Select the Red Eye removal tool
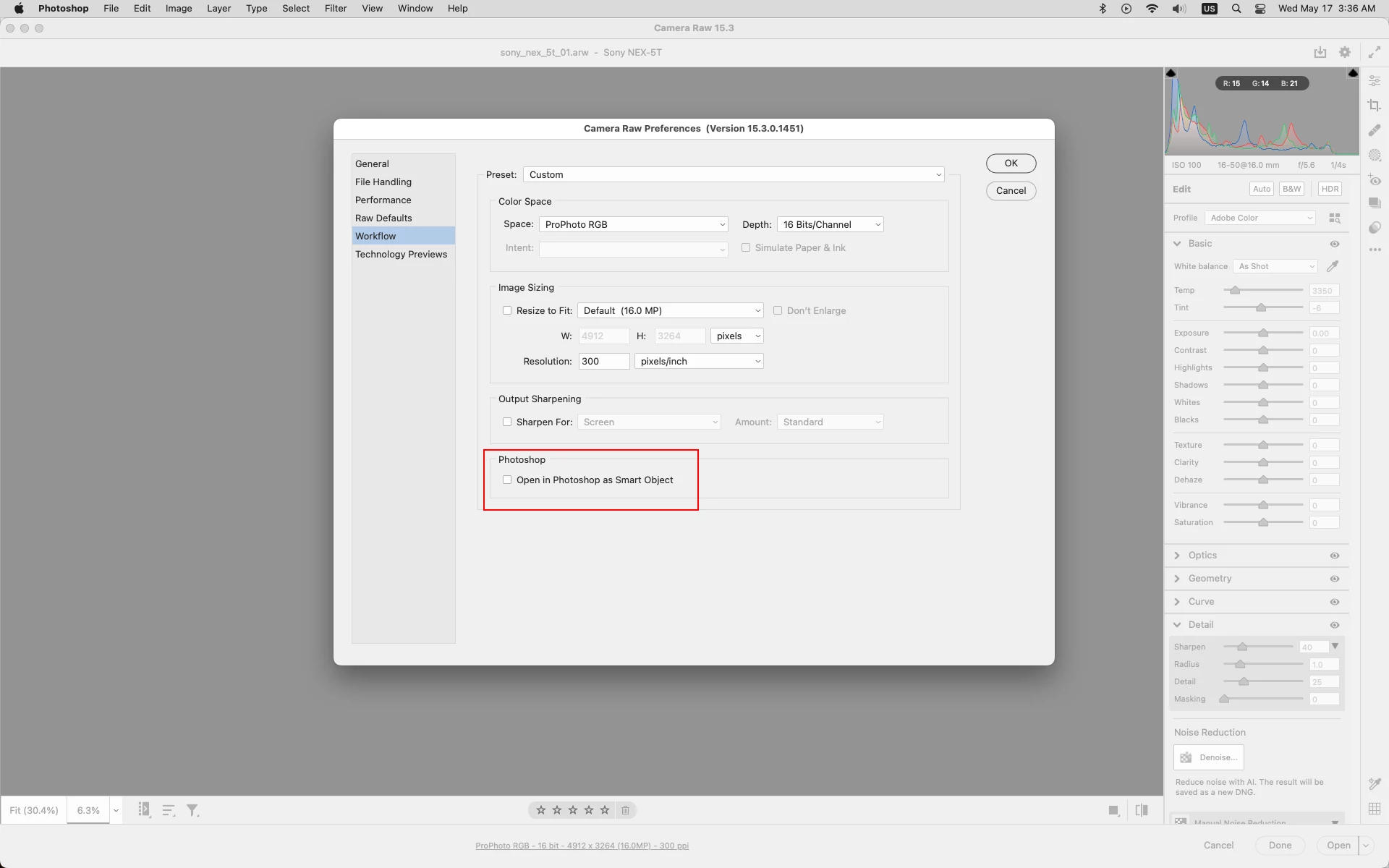This screenshot has width=1389, height=868. tap(1375, 180)
